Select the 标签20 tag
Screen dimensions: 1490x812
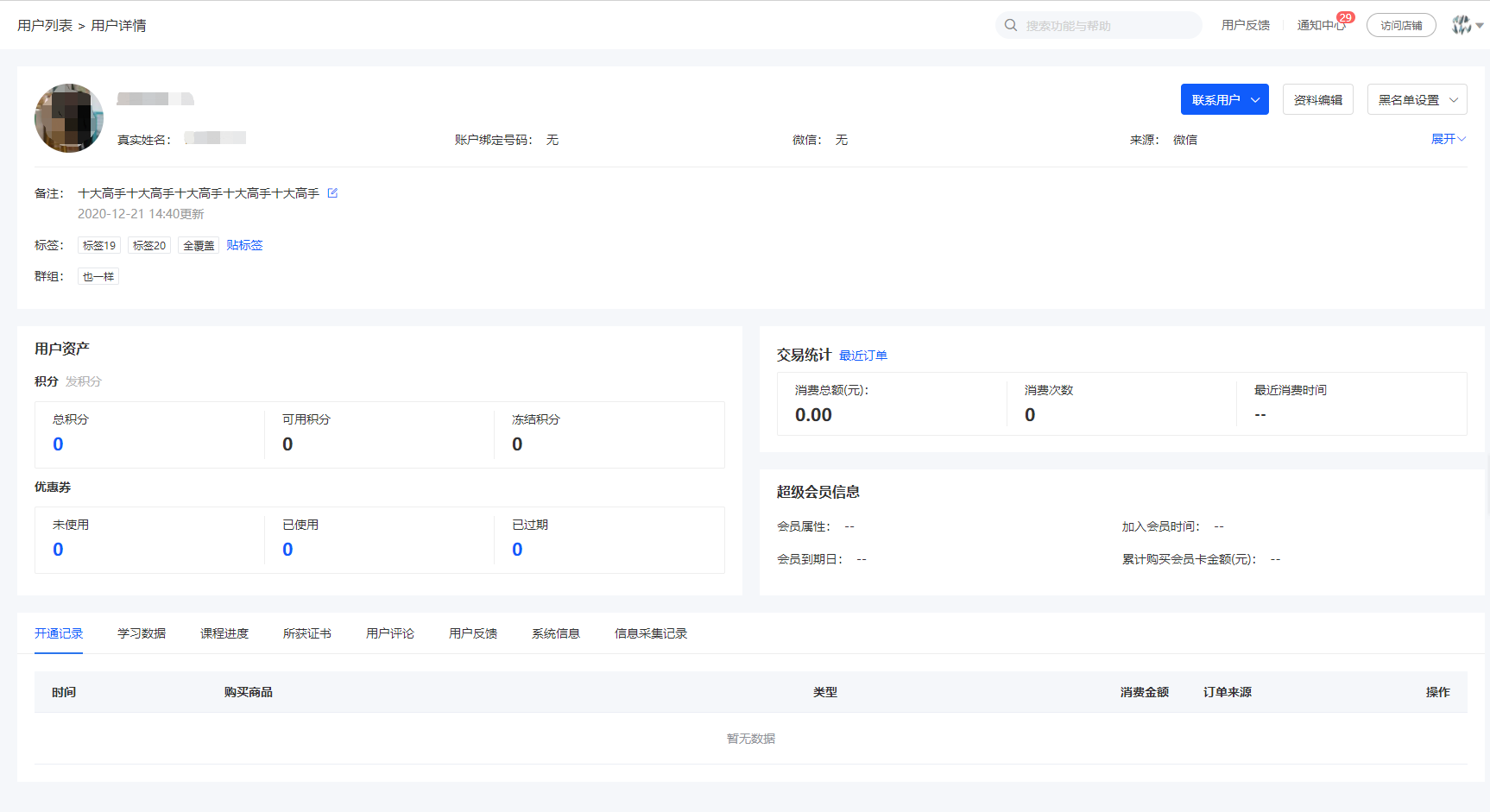click(149, 245)
